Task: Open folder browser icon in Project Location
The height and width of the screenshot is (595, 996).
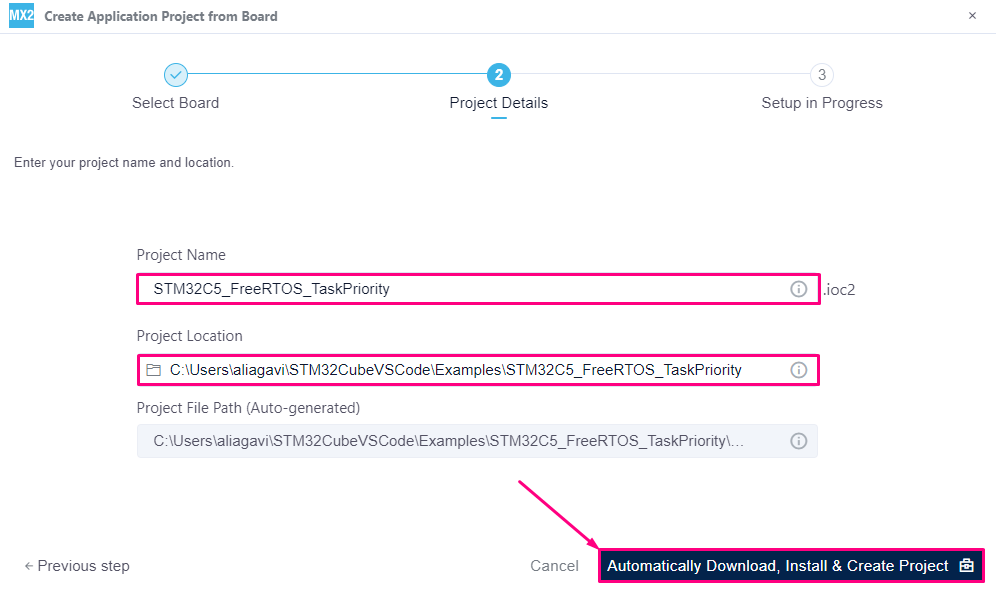Action: (154, 370)
